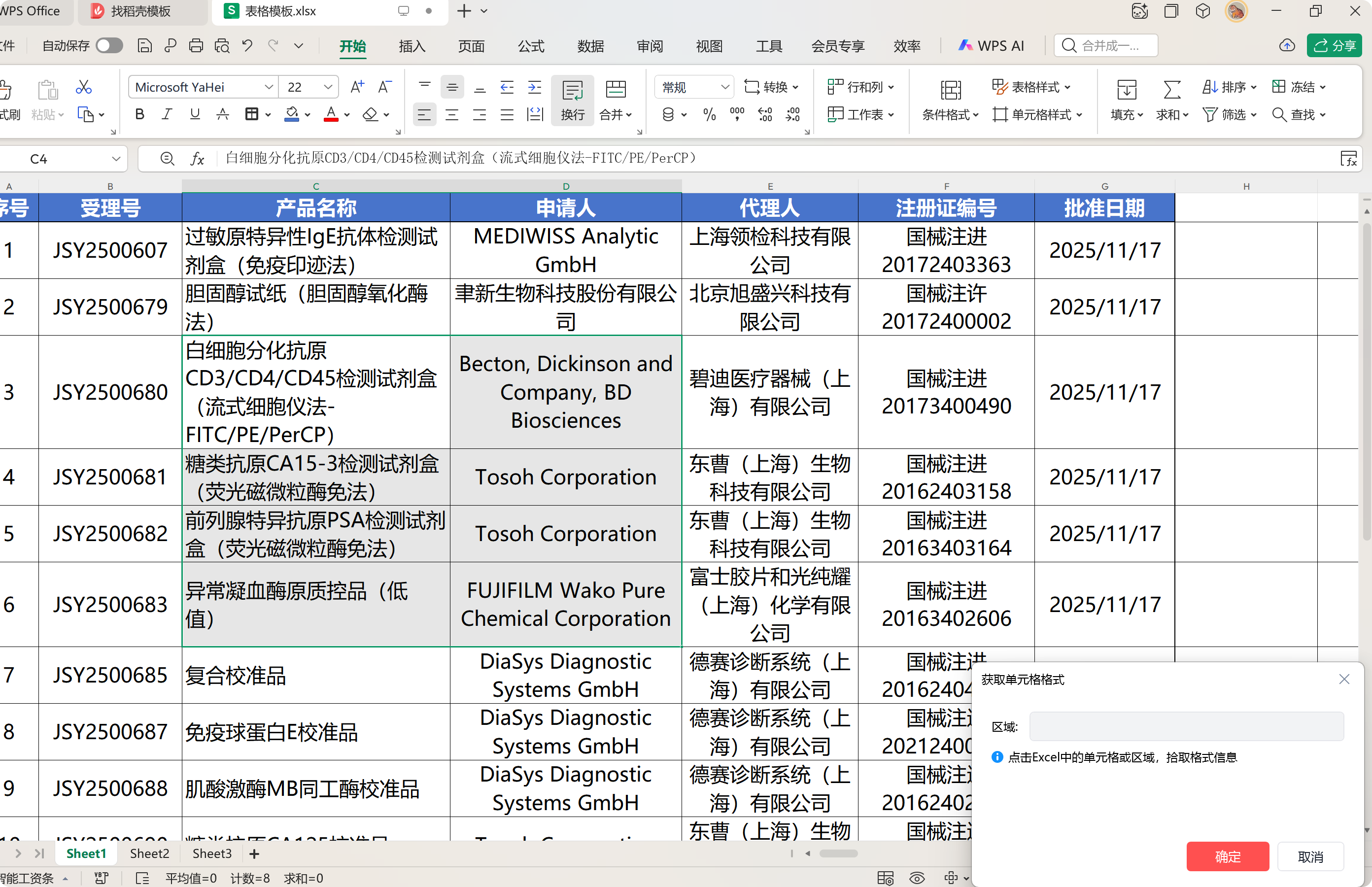Apply the red font color swatch

[331, 115]
